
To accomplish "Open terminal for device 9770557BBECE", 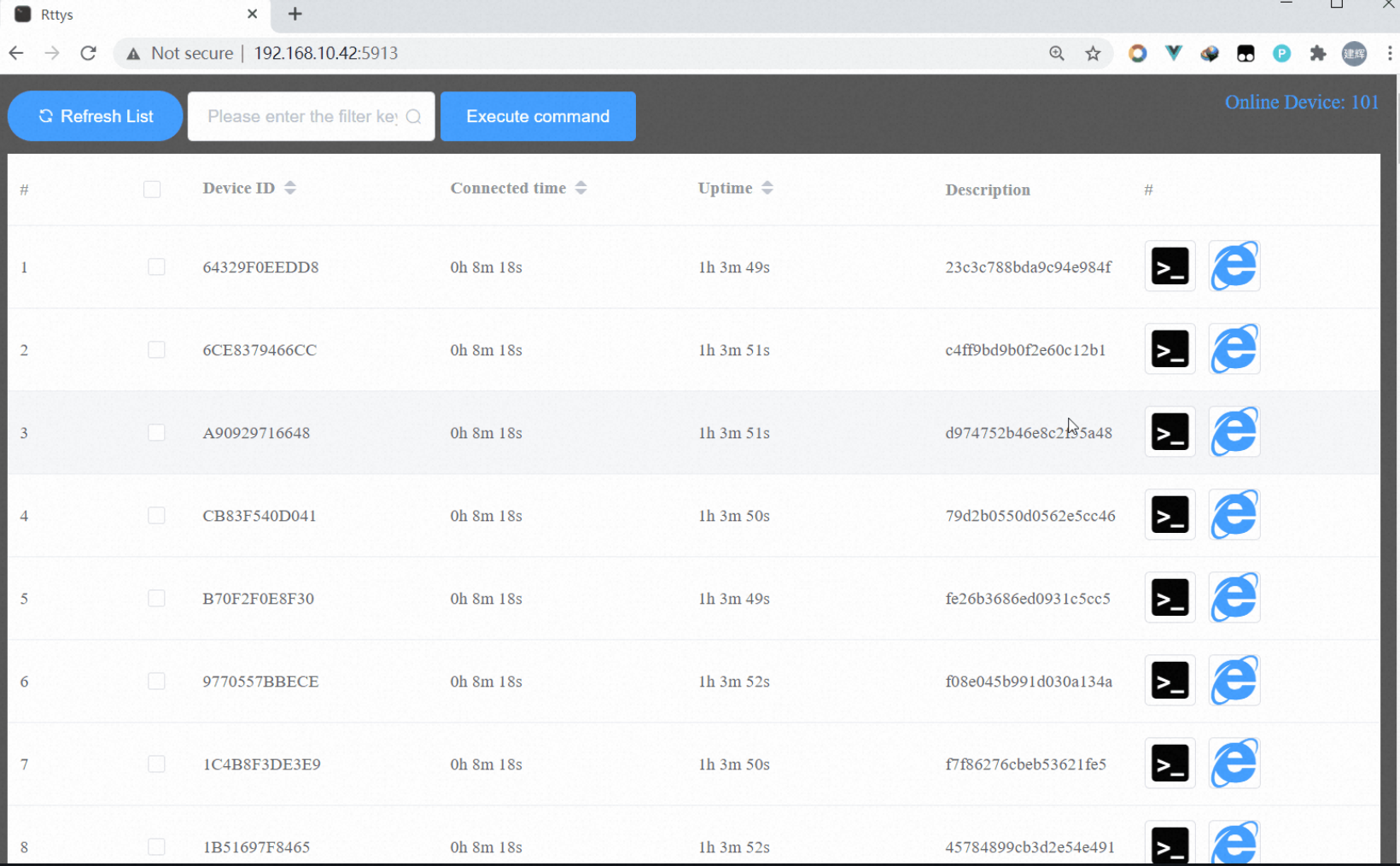I will [x=1170, y=681].
